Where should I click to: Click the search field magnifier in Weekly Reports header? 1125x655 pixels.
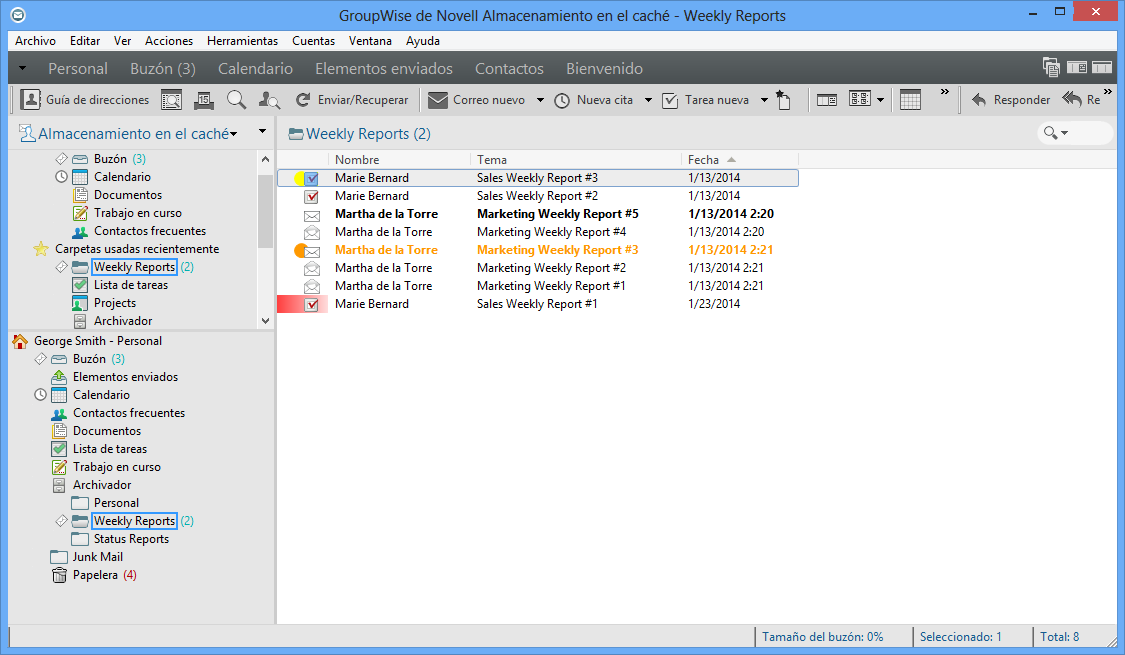pyautogui.click(x=1050, y=133)
